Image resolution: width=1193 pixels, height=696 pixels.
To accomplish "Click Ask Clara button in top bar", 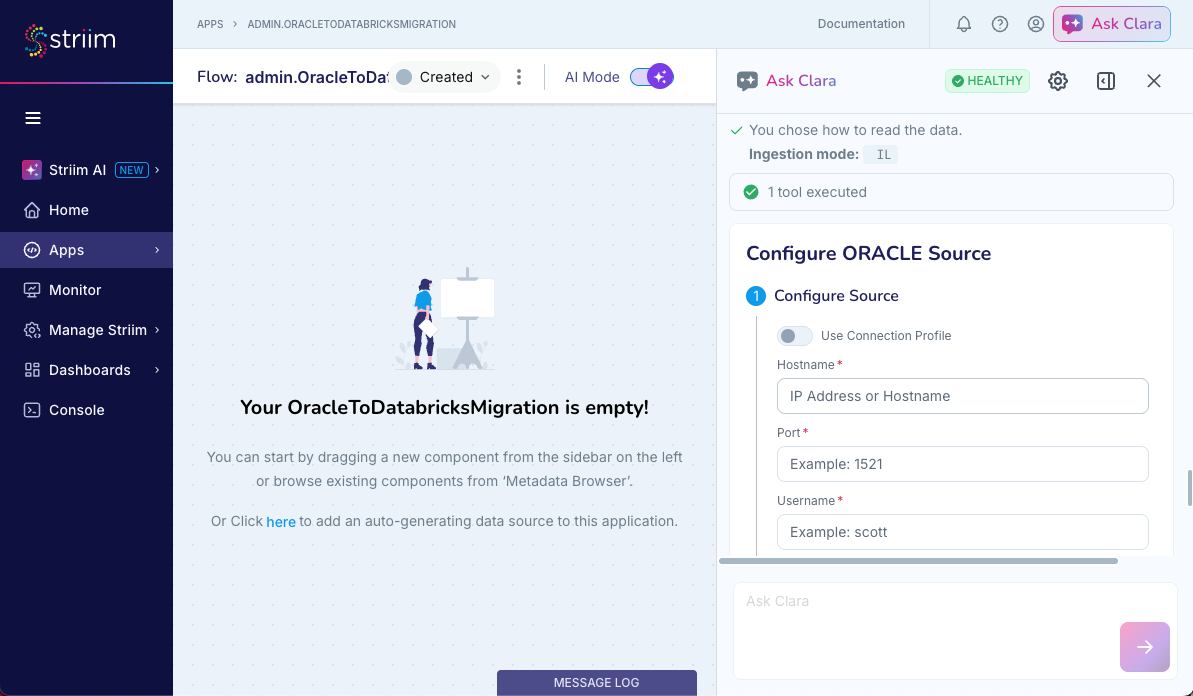I will pyautogui.click(x=1112, y=24).
